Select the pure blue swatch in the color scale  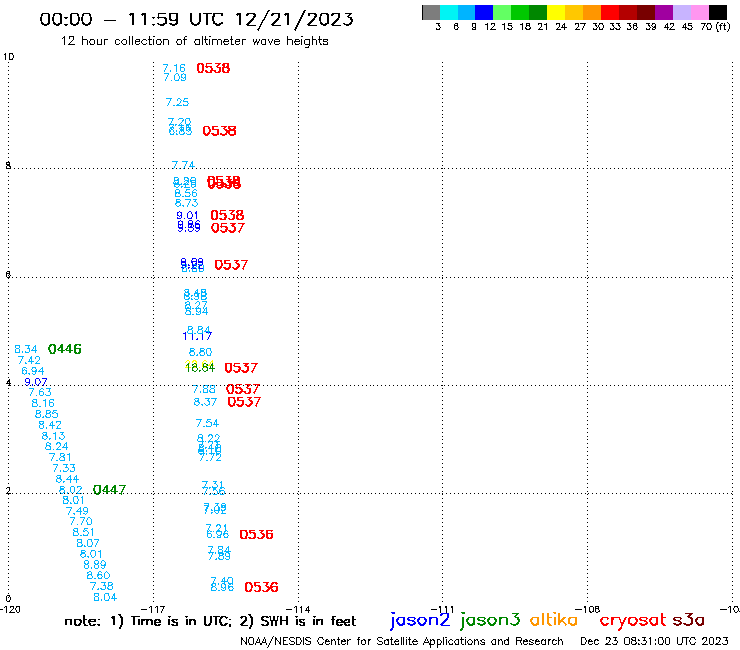pyautogui.click(x=484, y=12)
